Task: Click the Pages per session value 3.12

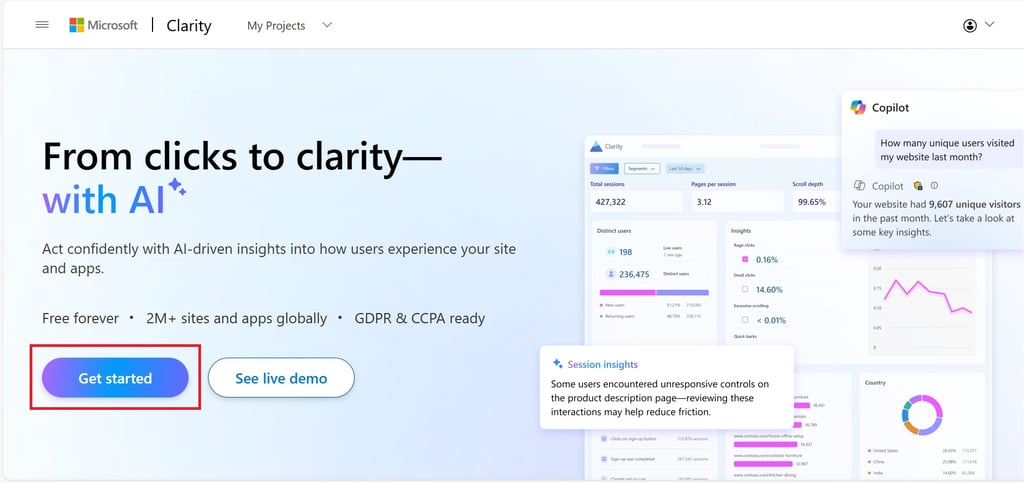Action: pos(704,202)
